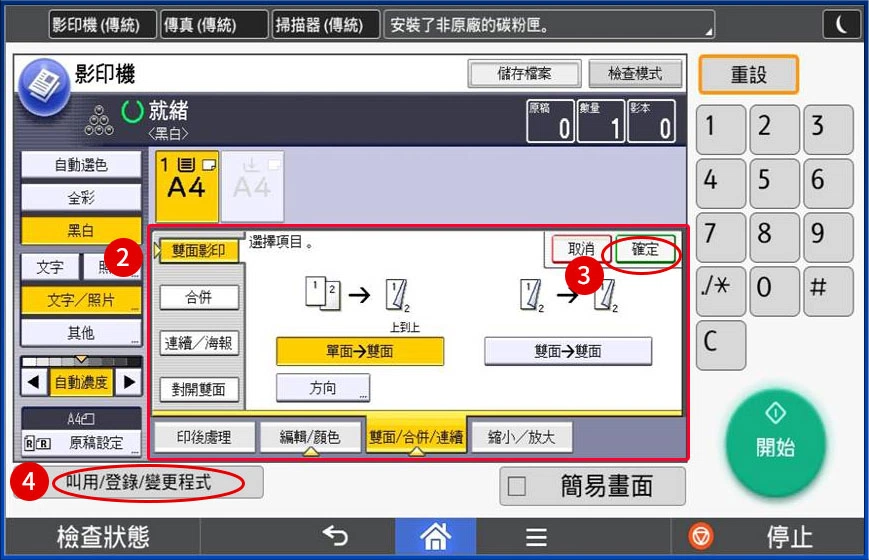Tap number key 9
Screen dimensions: 869x560
coord(829,237)
